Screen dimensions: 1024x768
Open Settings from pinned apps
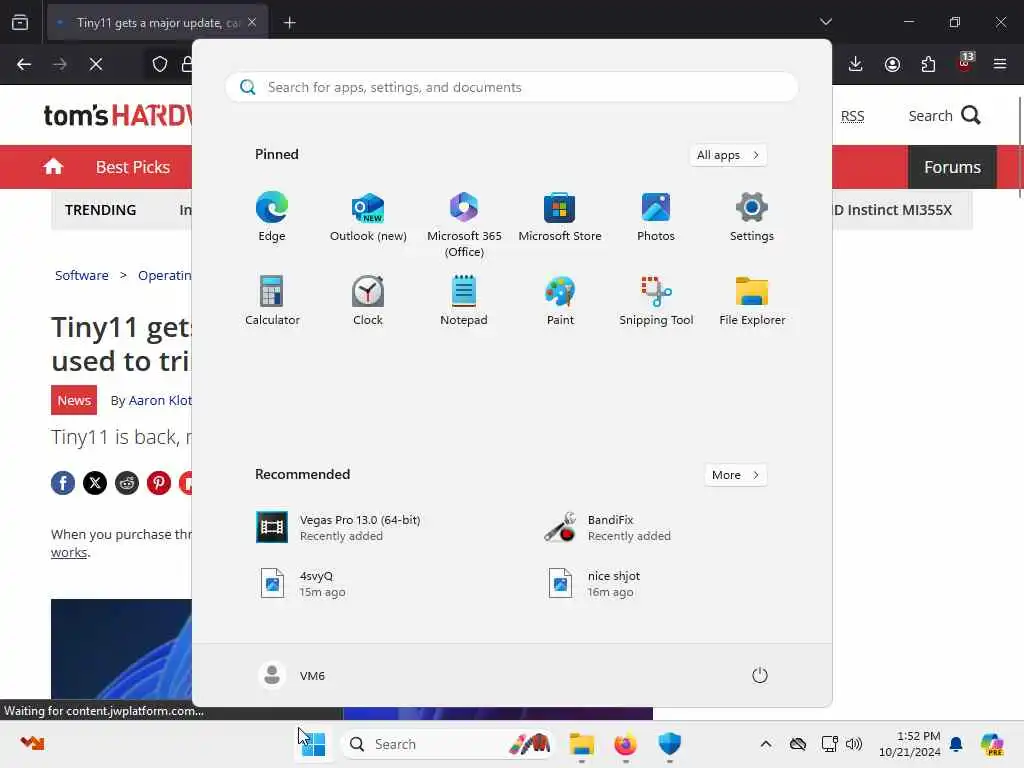pos(752,216)
